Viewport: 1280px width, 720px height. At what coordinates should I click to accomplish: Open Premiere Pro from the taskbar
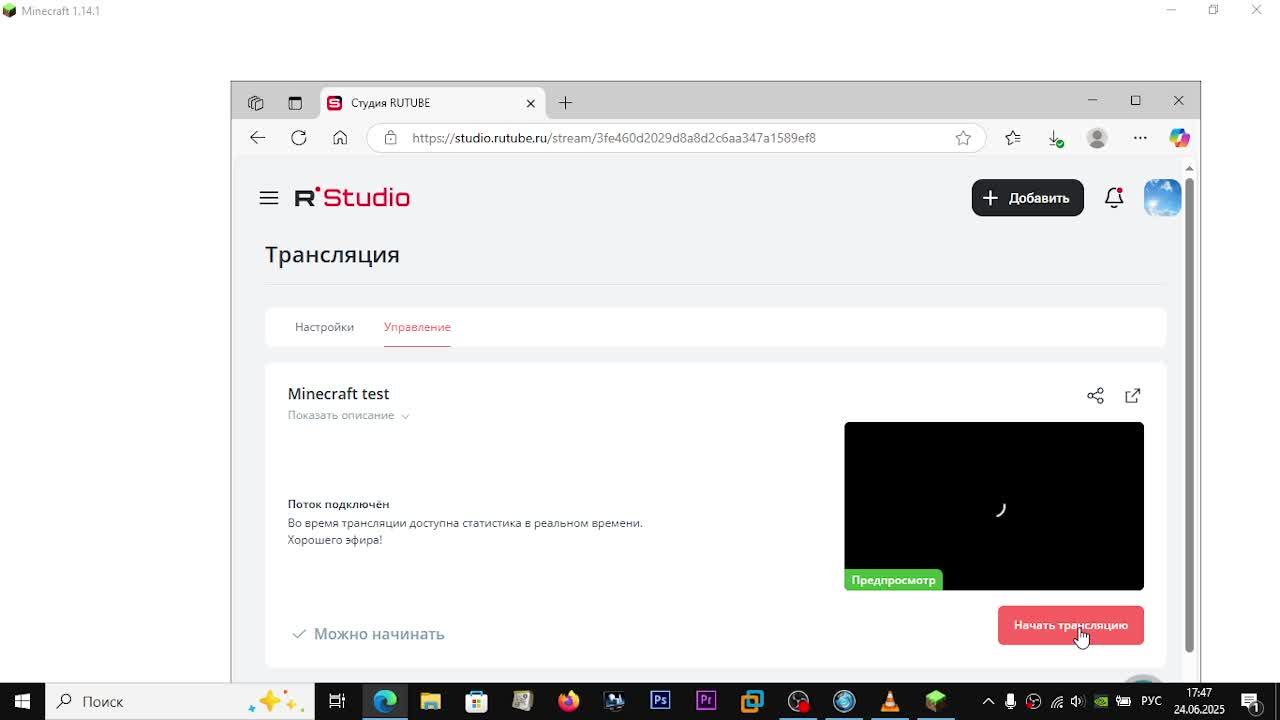(x=706, y=701)
